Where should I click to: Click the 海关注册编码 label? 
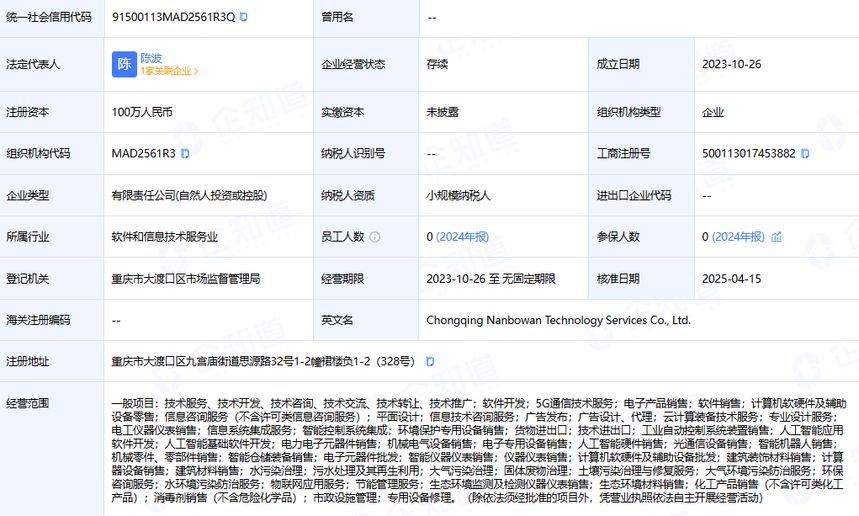38,320
